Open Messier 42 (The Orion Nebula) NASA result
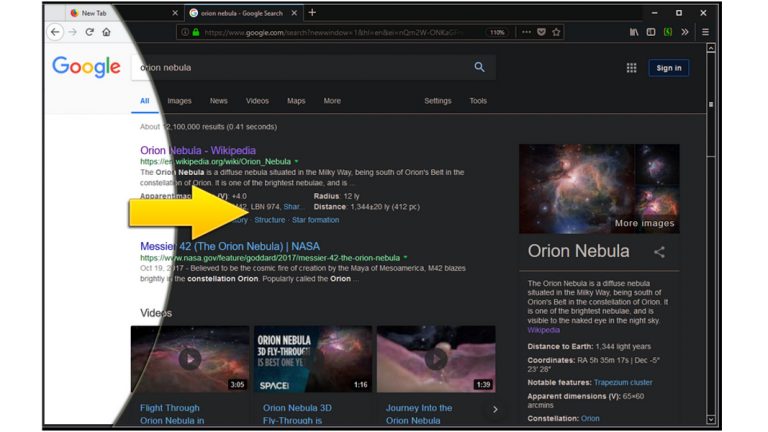768x432 pixels. point(230,246)
